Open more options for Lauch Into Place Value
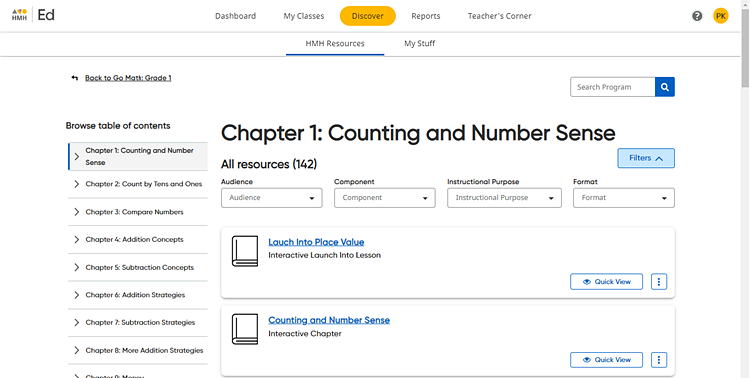 (659, 282)
